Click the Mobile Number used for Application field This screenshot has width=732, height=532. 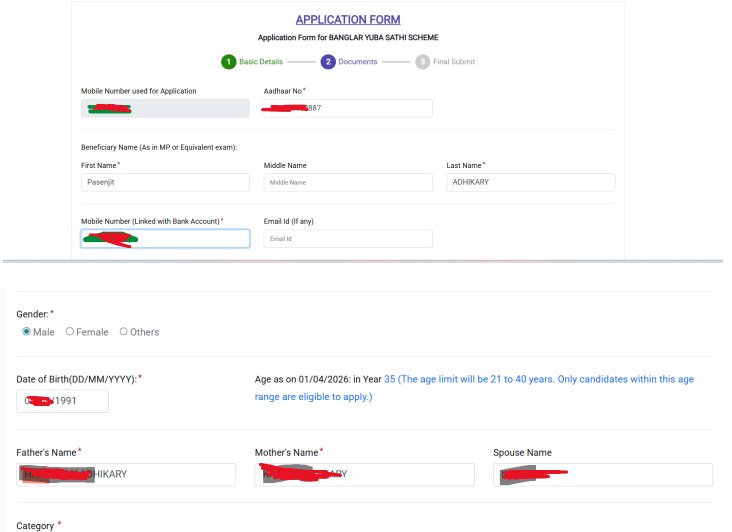[x=165, y=108]
